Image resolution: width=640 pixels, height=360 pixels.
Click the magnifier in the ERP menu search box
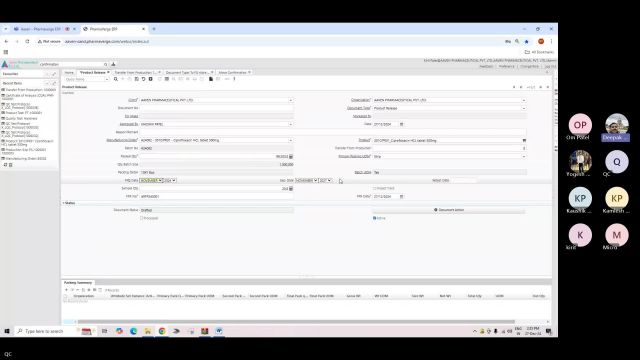point(105,64)
